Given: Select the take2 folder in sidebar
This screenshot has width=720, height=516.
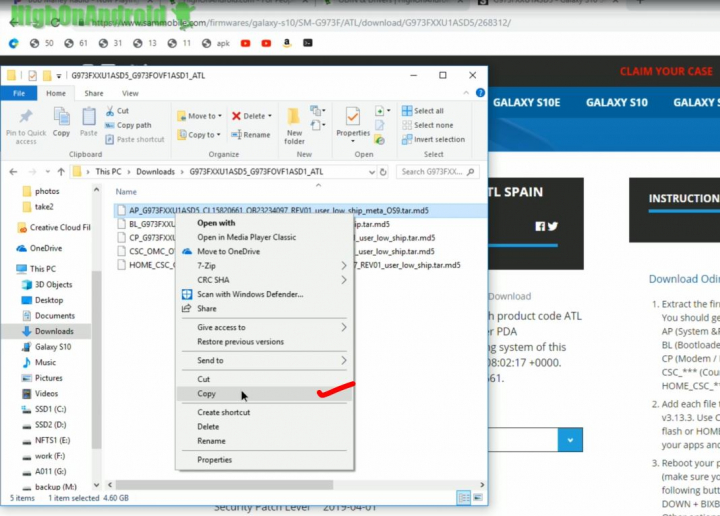Looking at the screenshot, I should [38, 207].
